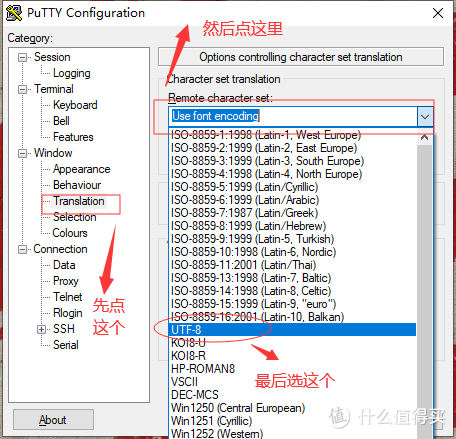This screenshot has width=456, height=439.
Task: Choose KOI8-R encoding
Action: (x=293, y=356)
